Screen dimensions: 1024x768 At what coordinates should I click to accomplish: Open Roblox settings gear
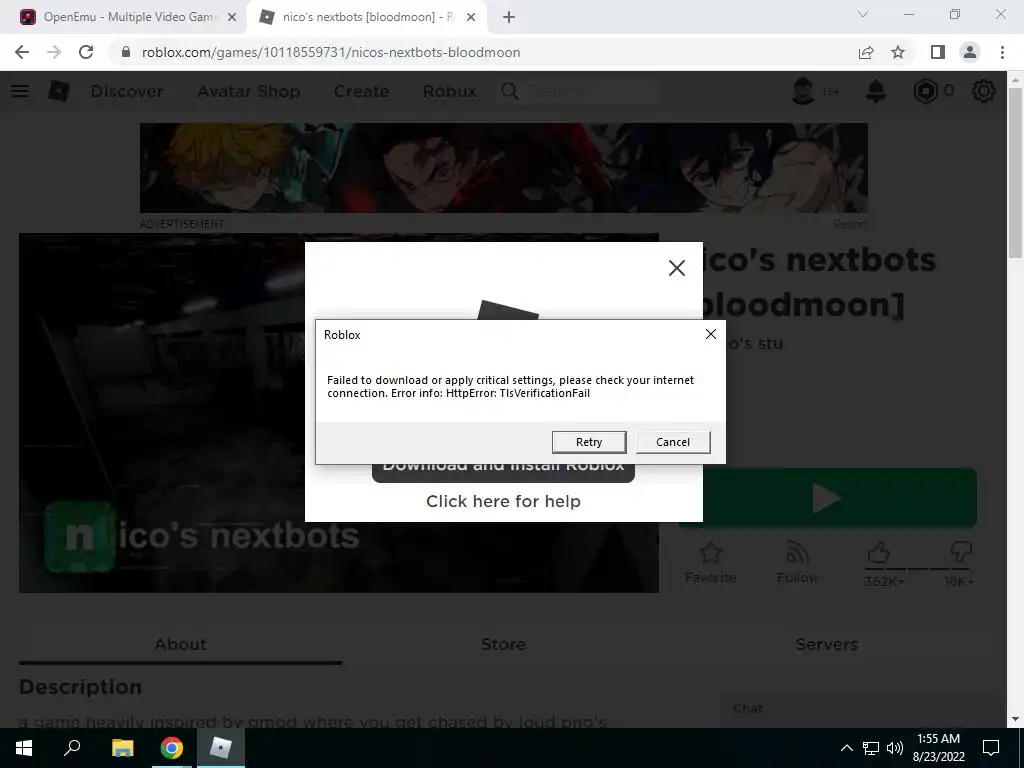(984, 91)
